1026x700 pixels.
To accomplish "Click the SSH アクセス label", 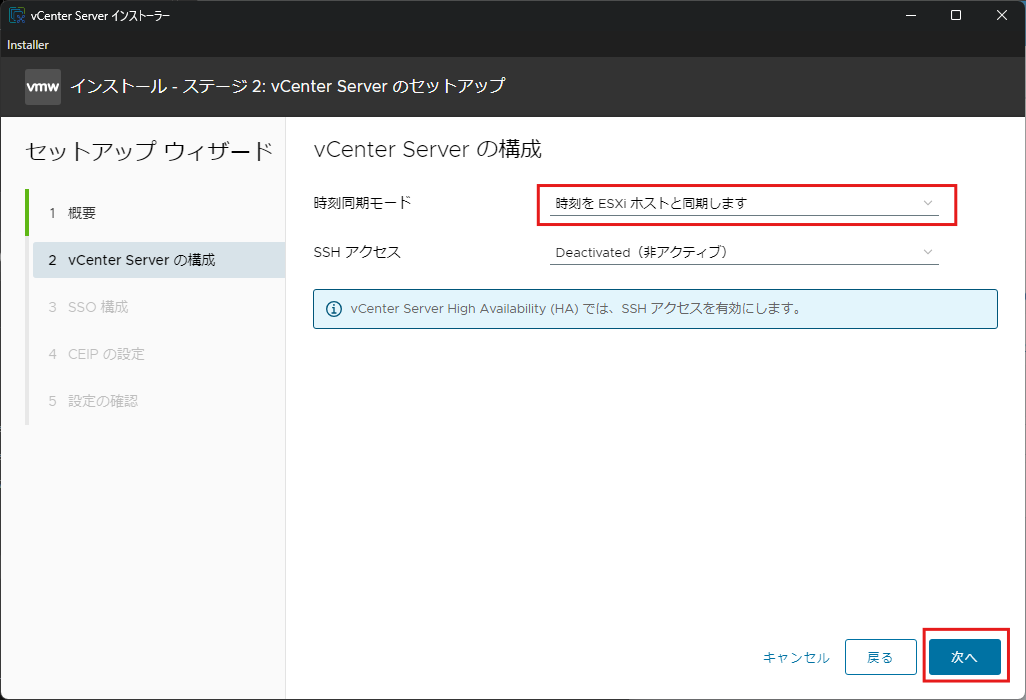I will 357,252.
